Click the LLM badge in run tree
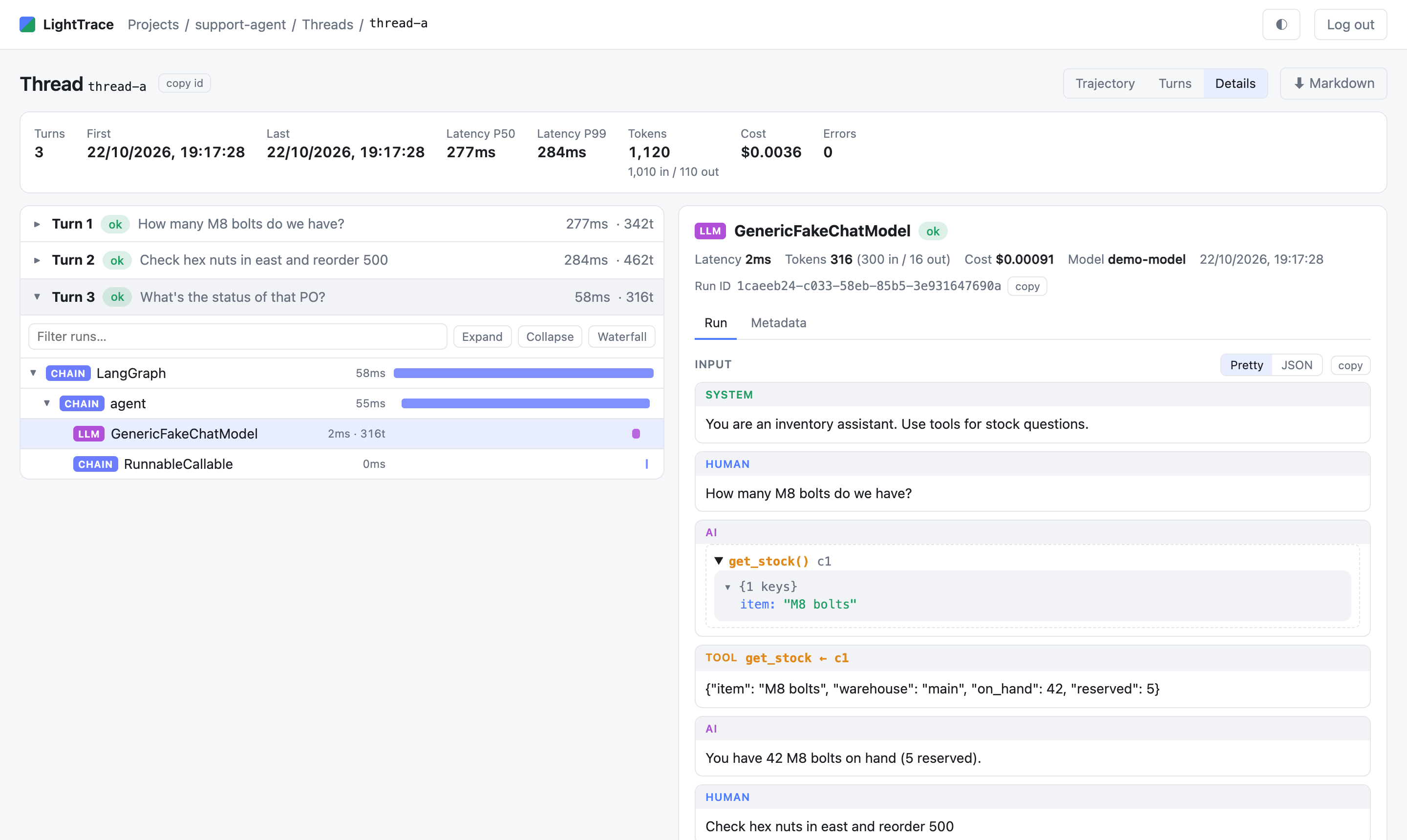 tap(89, 434)
